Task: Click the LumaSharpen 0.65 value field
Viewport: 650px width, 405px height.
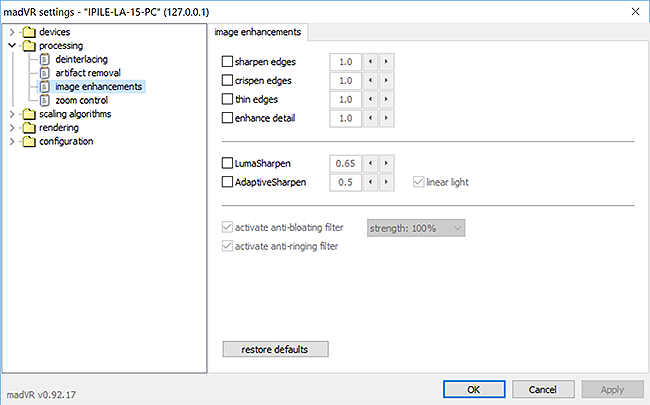Action: click(346, 163)
